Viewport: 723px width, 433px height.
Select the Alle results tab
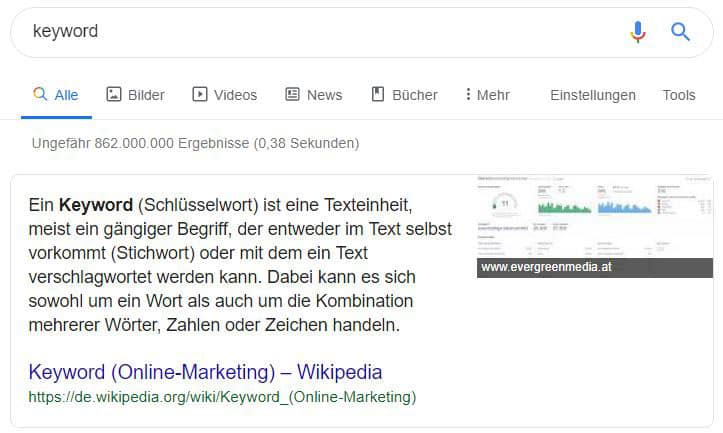tap(56, 95)
